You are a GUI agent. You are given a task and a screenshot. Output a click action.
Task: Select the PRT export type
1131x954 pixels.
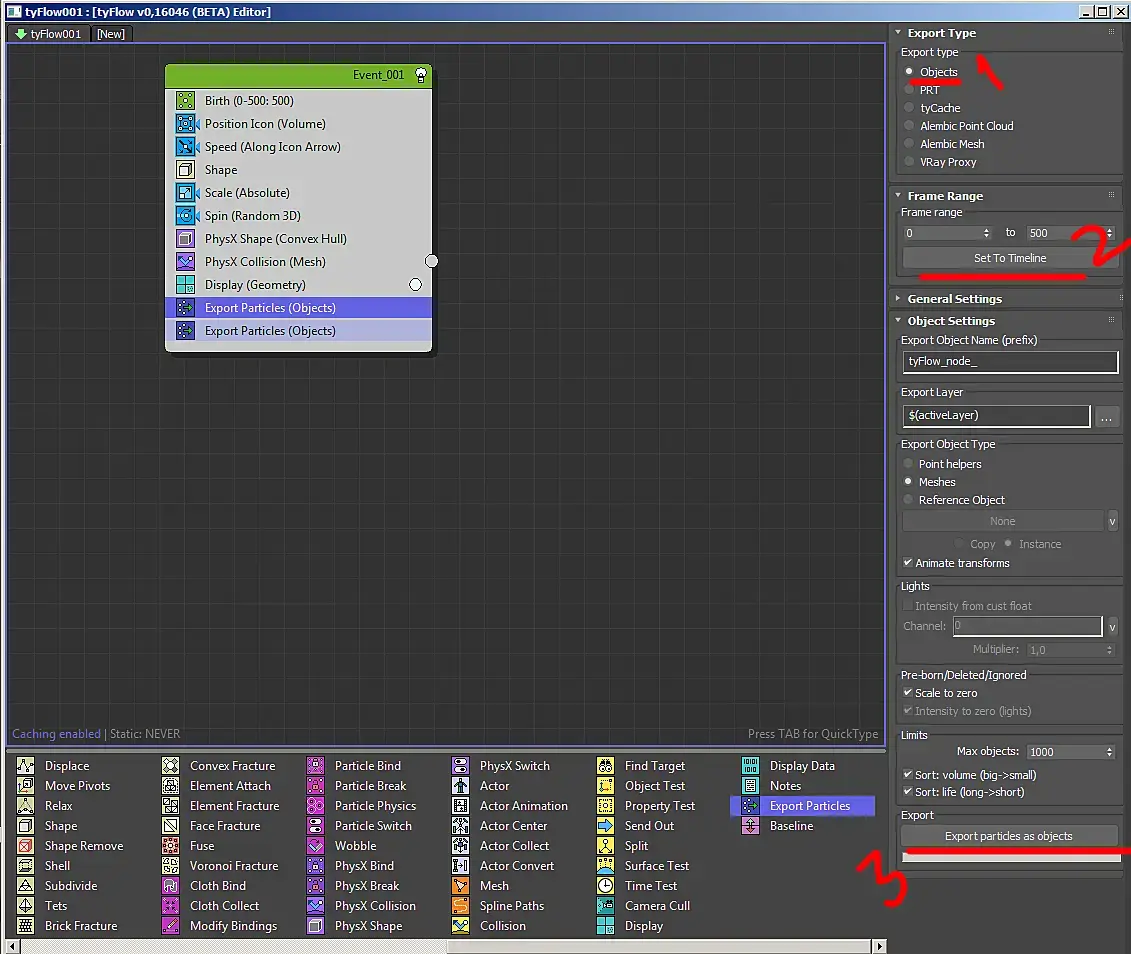(x=909, y=89)
